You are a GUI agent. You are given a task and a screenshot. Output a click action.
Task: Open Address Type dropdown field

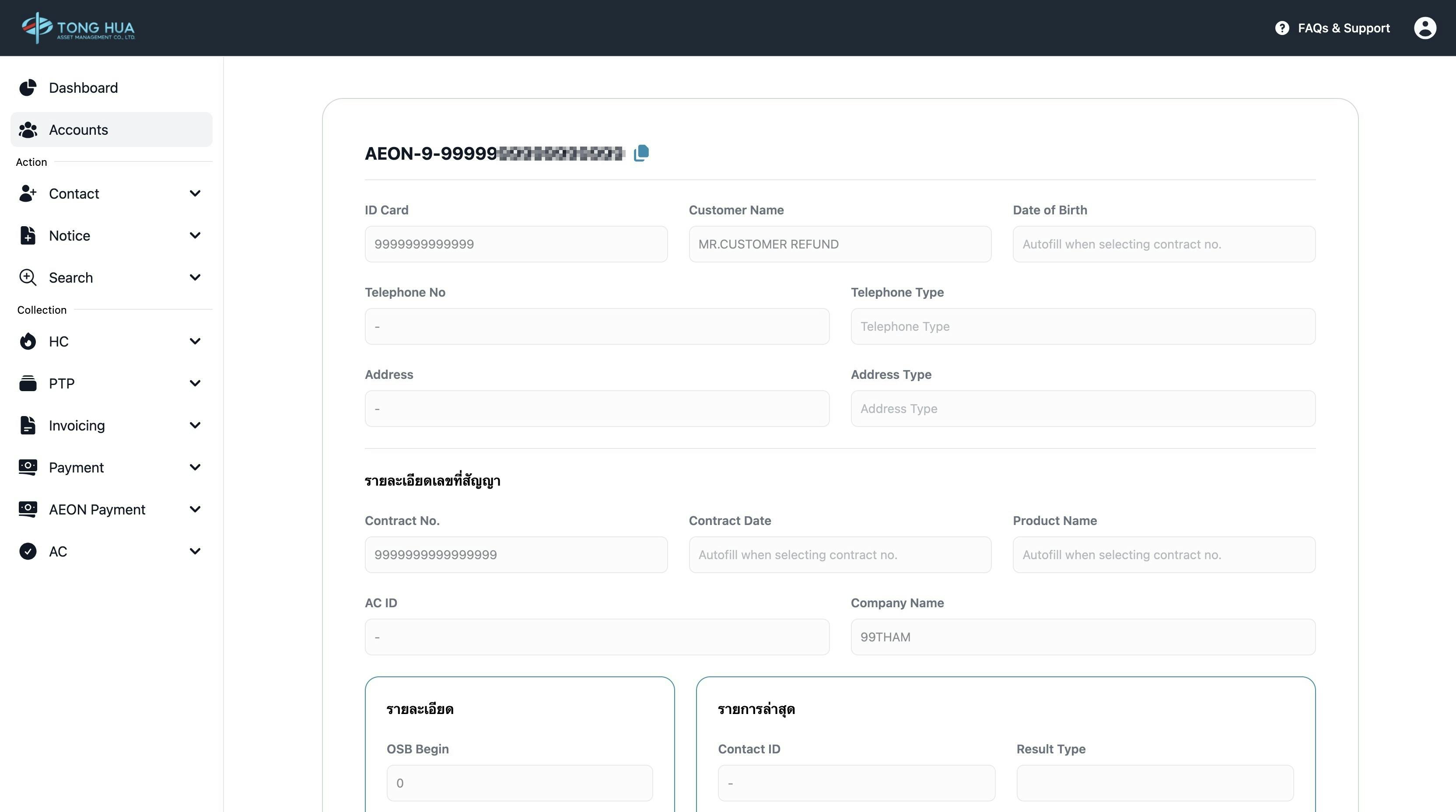pos(1082,409)
